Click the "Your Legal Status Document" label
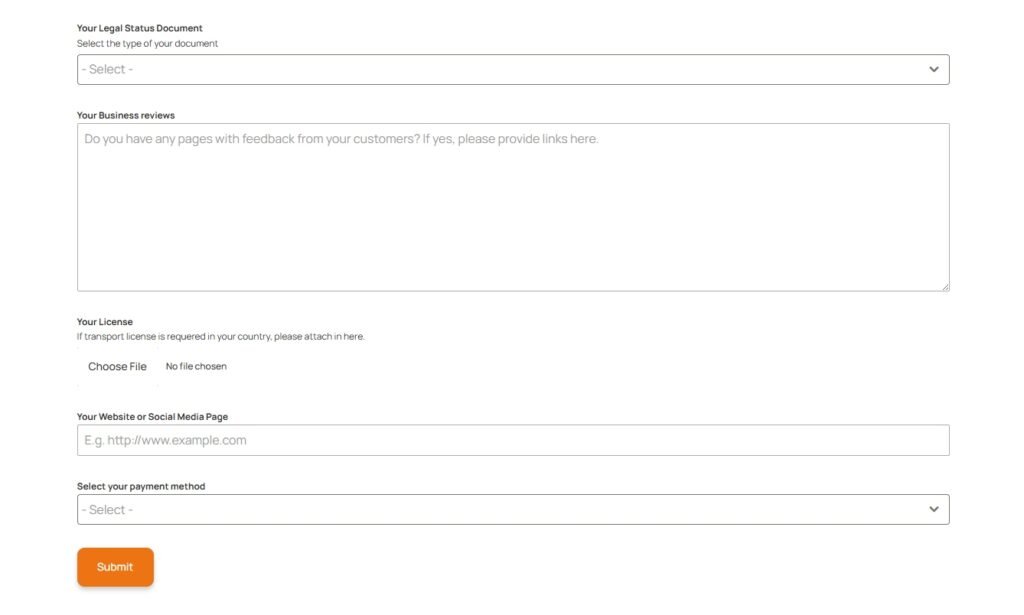Image resolution: width=1024 pixels, height=615 pixels. [x=139, y=28]
